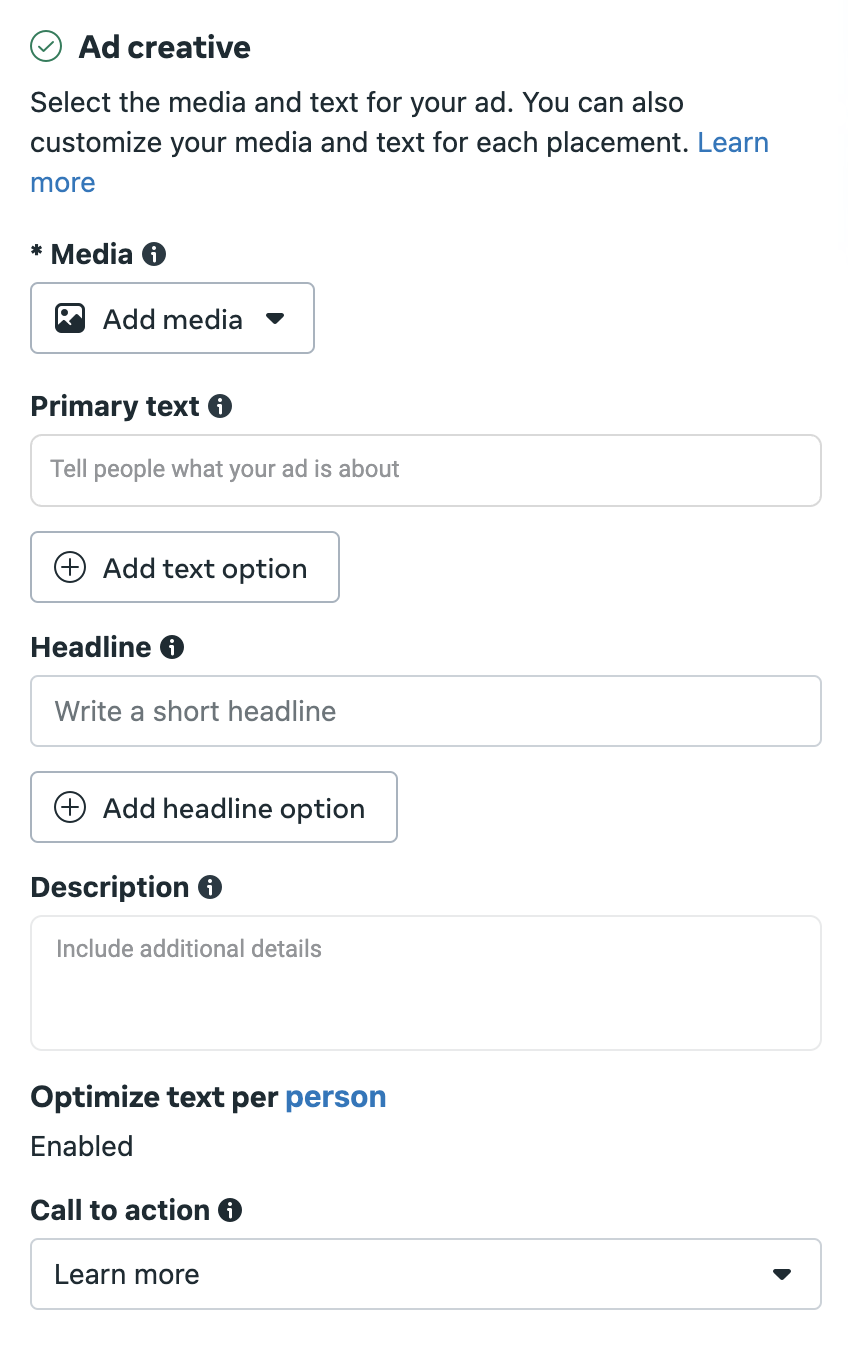Click the image icon in Add media

[x=70, y=319]
